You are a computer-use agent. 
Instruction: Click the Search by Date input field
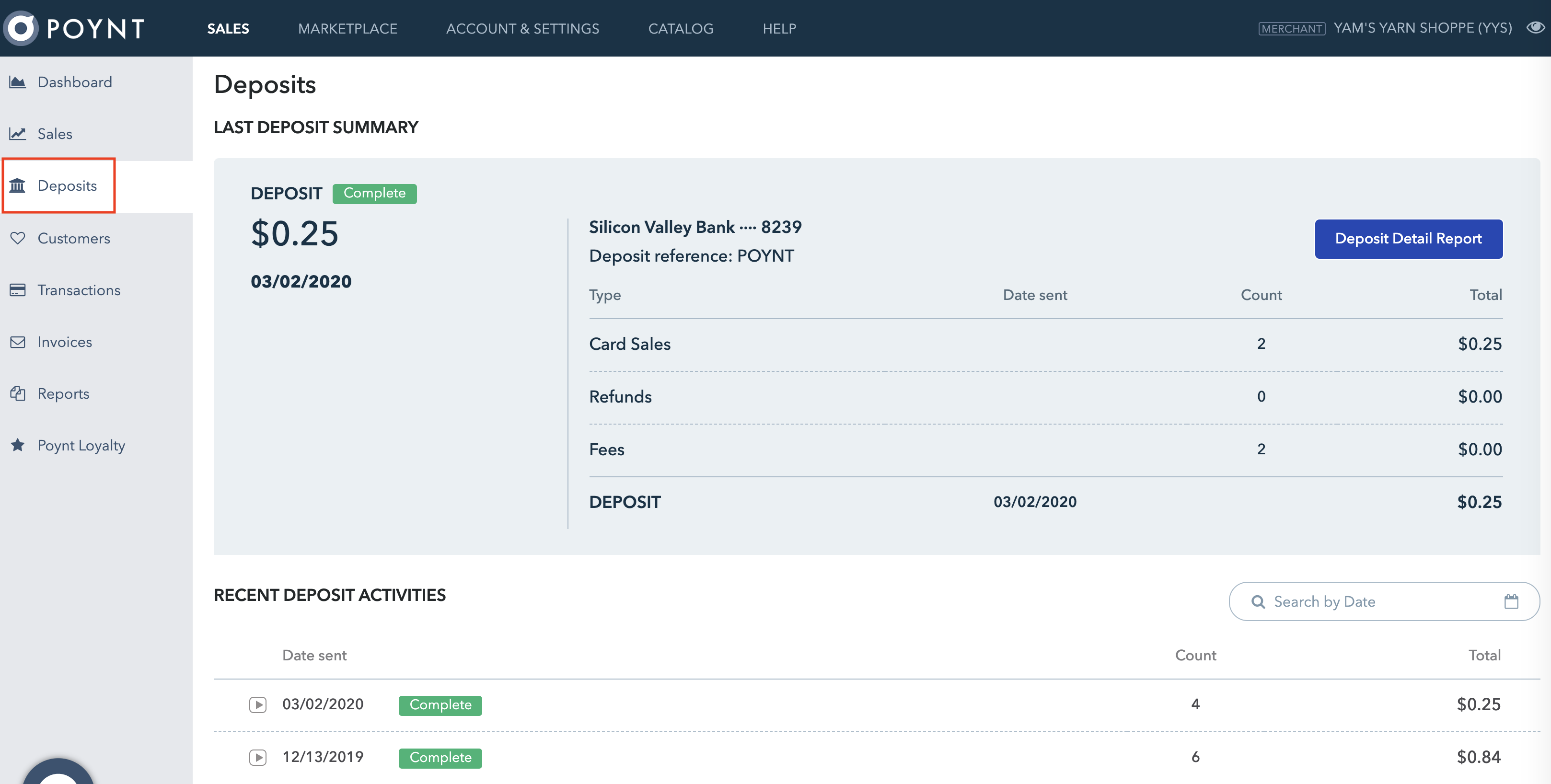[x=1384, y=601]
